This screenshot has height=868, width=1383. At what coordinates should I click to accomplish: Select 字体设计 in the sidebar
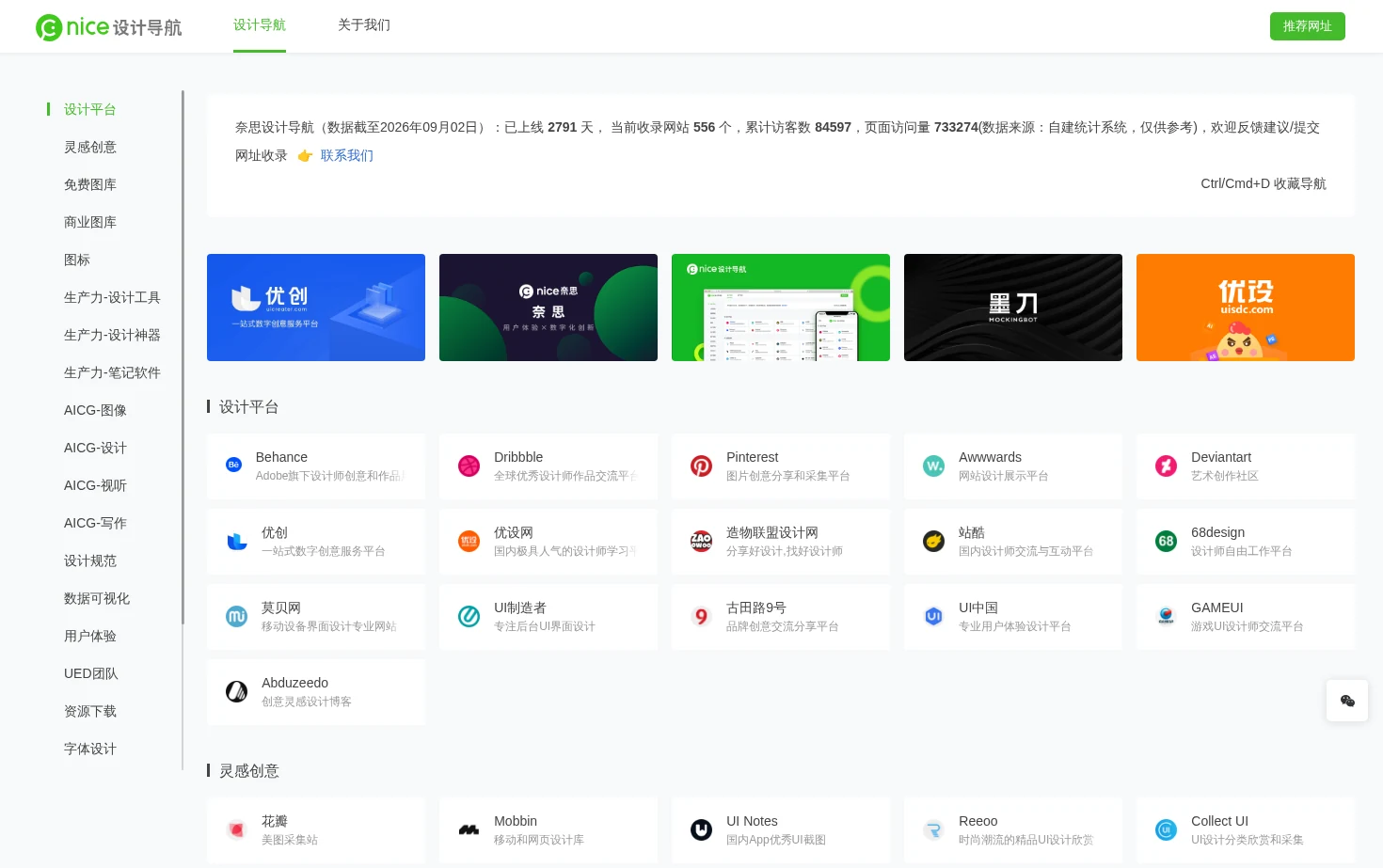pyautogui.click(x=90, y=749)
